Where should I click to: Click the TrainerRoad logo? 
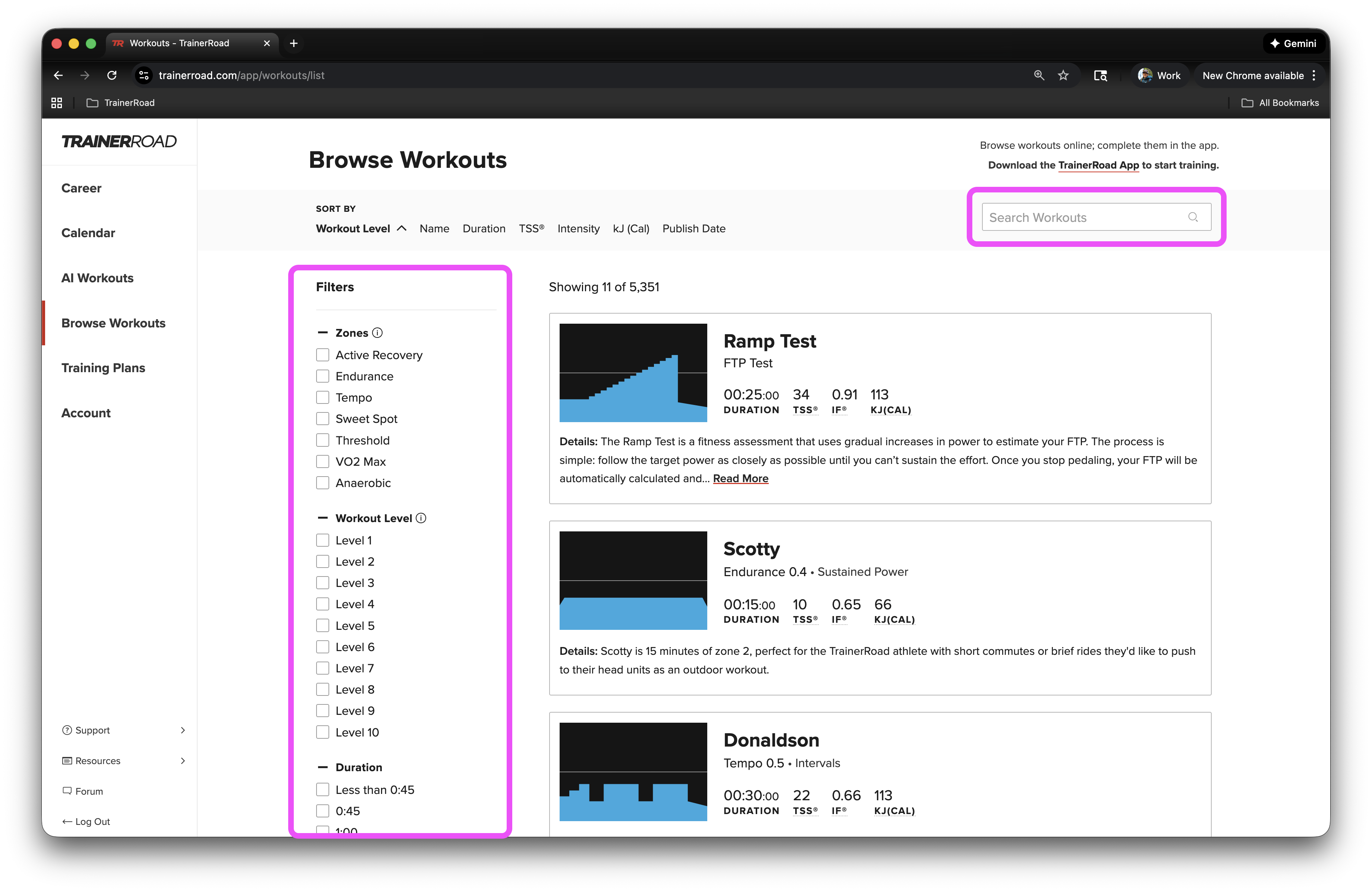tap(119, 141)
